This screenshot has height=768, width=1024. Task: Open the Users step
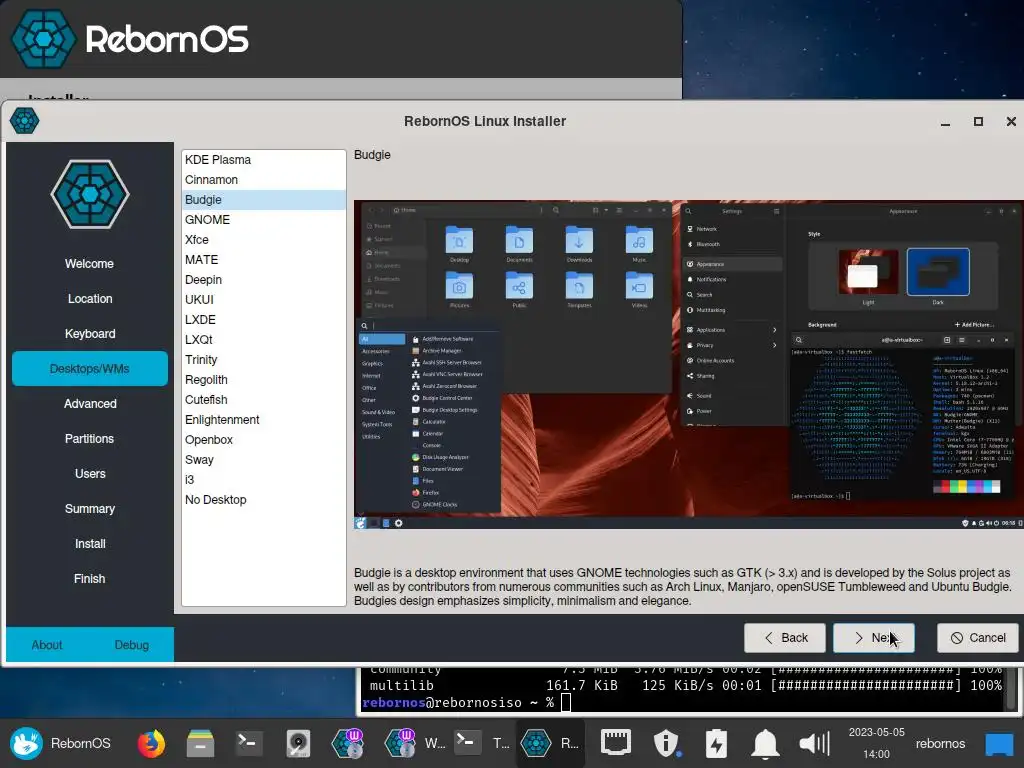pos(89,474)
